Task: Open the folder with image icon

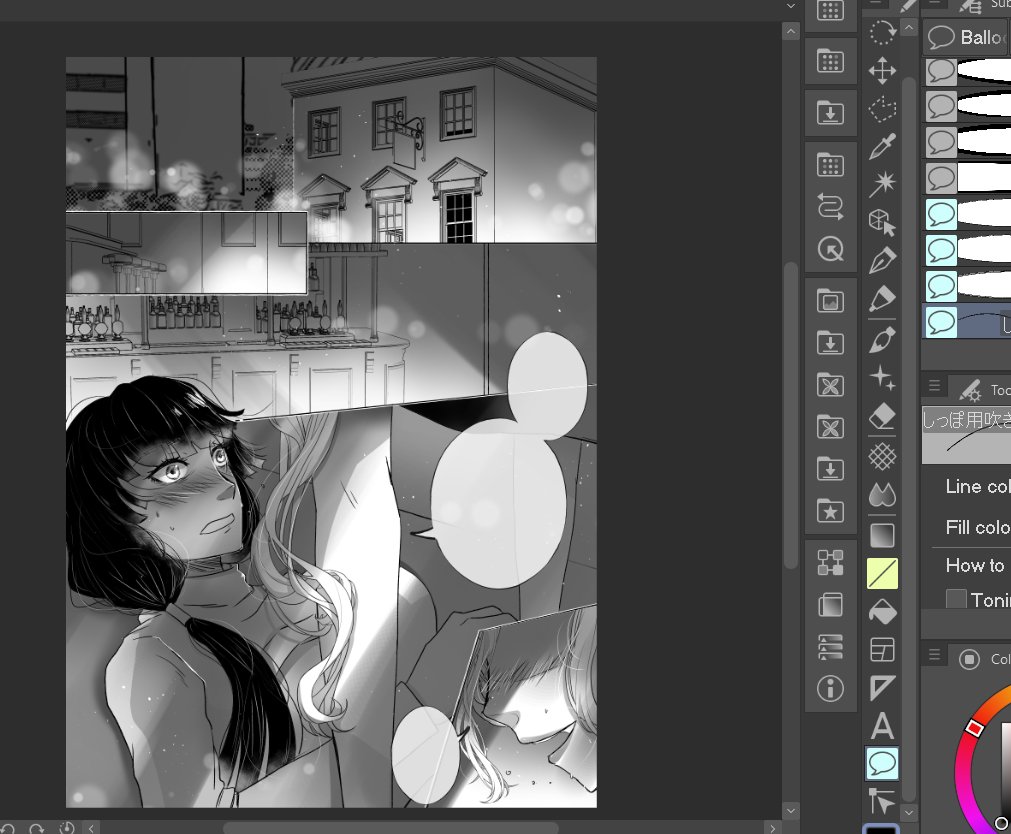Action: pyautogui.click(x=830, y=301)
